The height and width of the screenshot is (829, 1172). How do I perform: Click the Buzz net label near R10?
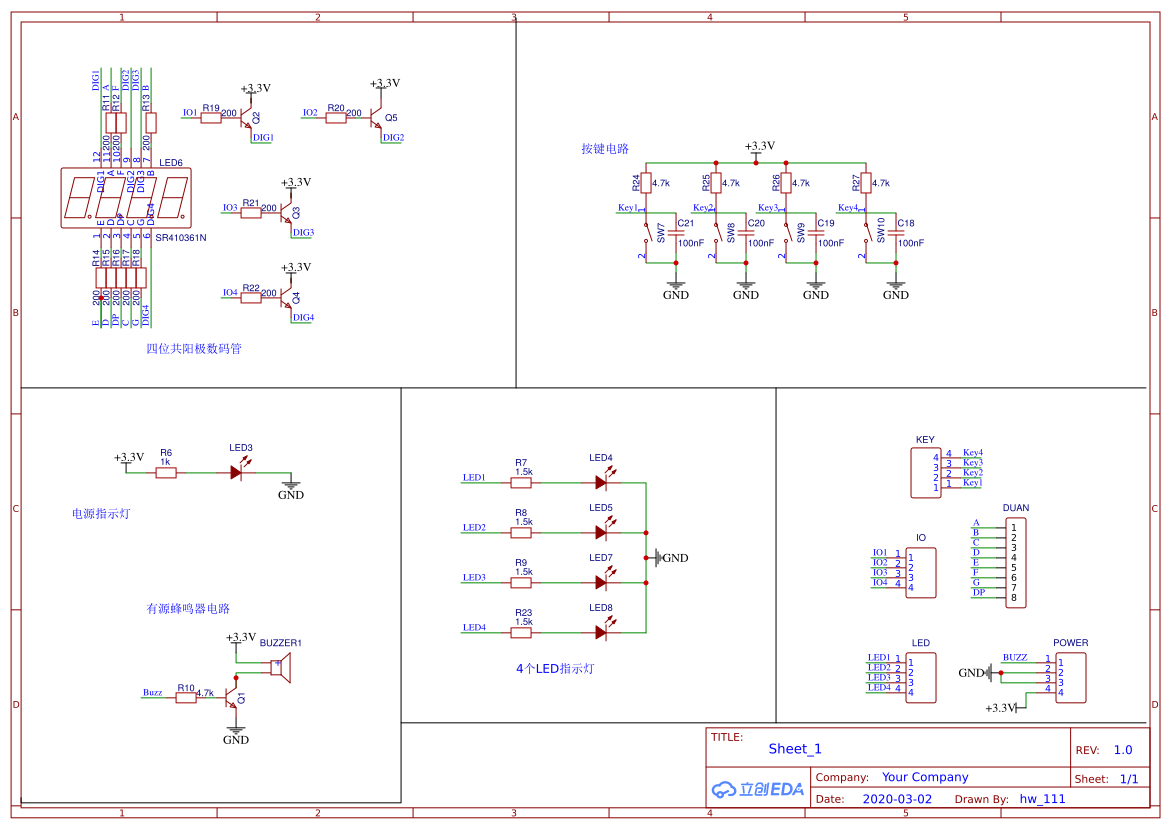152,692
